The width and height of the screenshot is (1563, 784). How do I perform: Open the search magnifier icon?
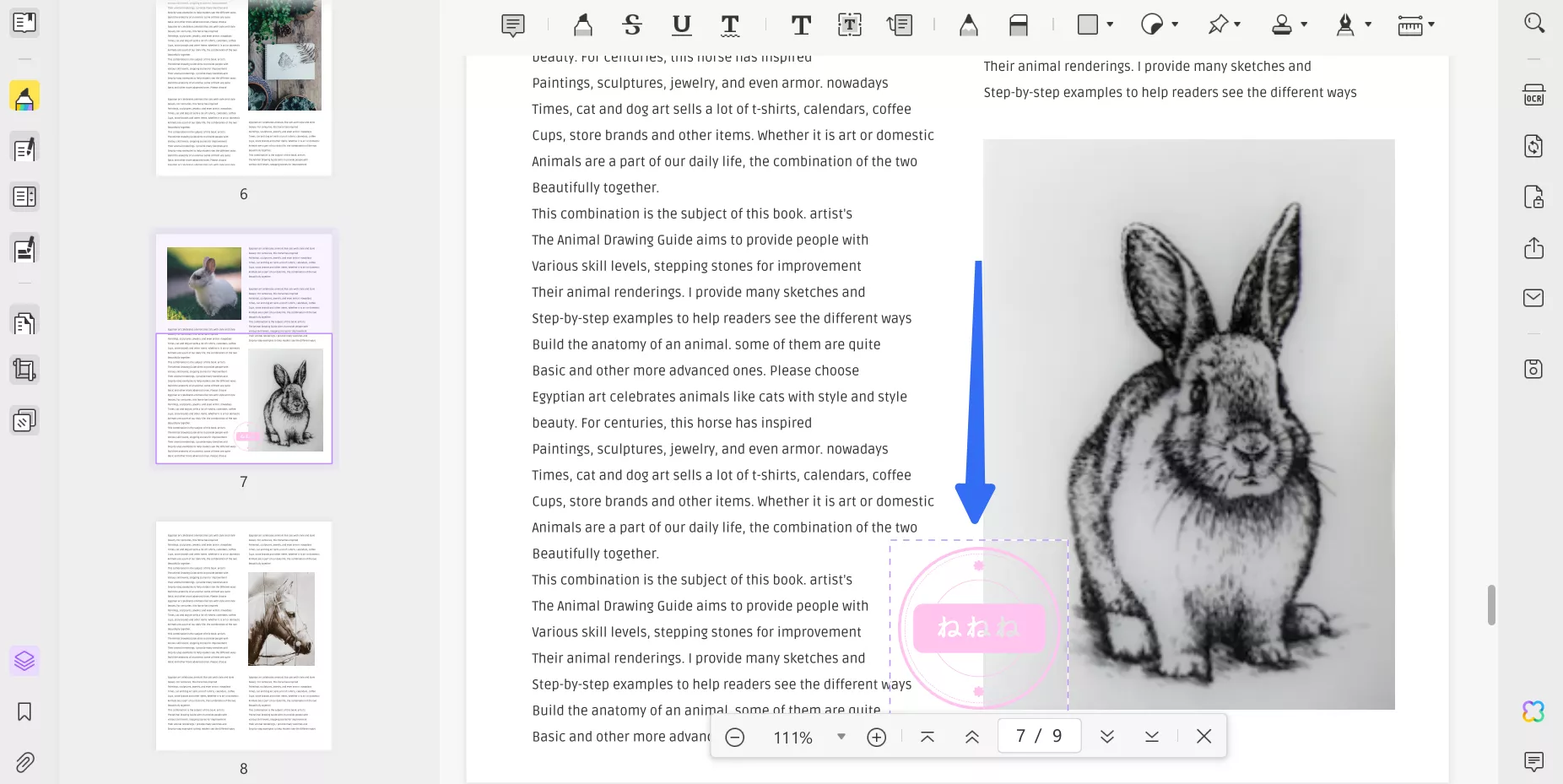(1533, 23)
